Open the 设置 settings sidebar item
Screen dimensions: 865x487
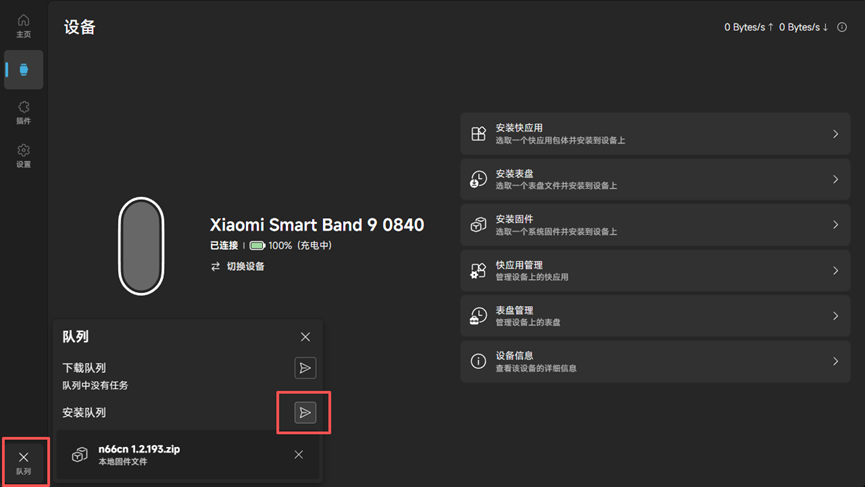point(23,156)
